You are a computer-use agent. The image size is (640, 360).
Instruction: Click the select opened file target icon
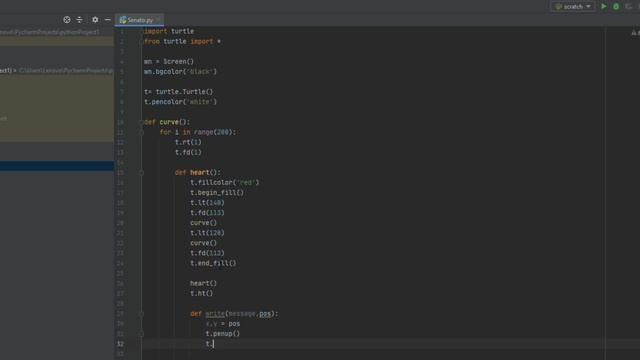(67, 20)
